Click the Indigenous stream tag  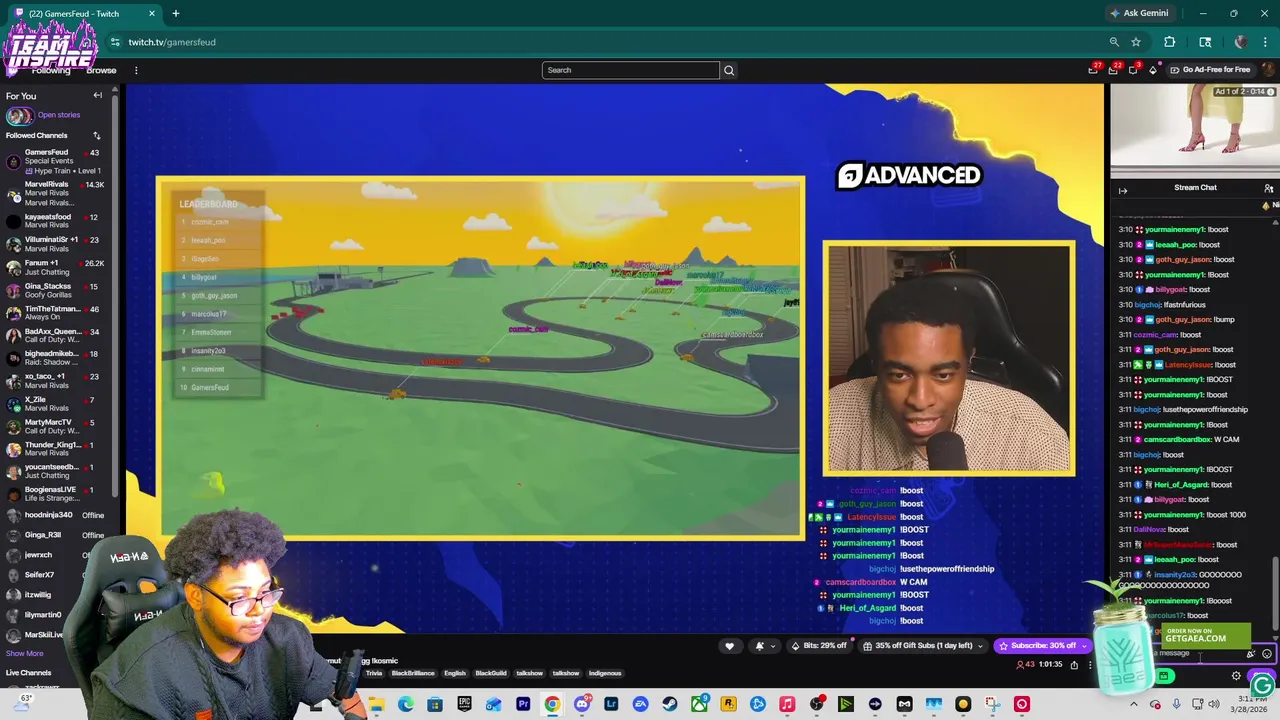click(605, 674)
